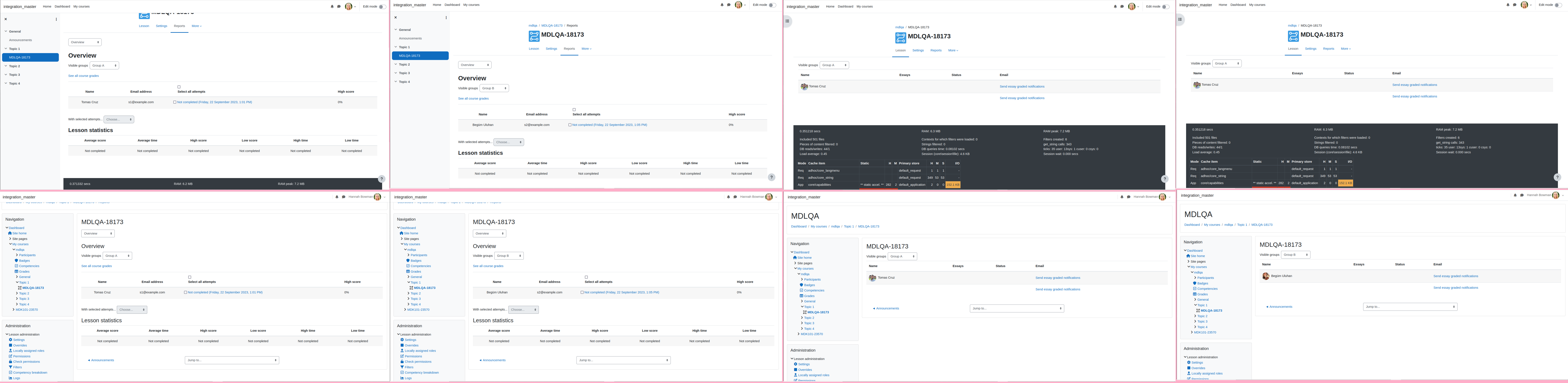
Task: Collapse General in course index beside s2@example.com report
Action: tap(396, 30)
